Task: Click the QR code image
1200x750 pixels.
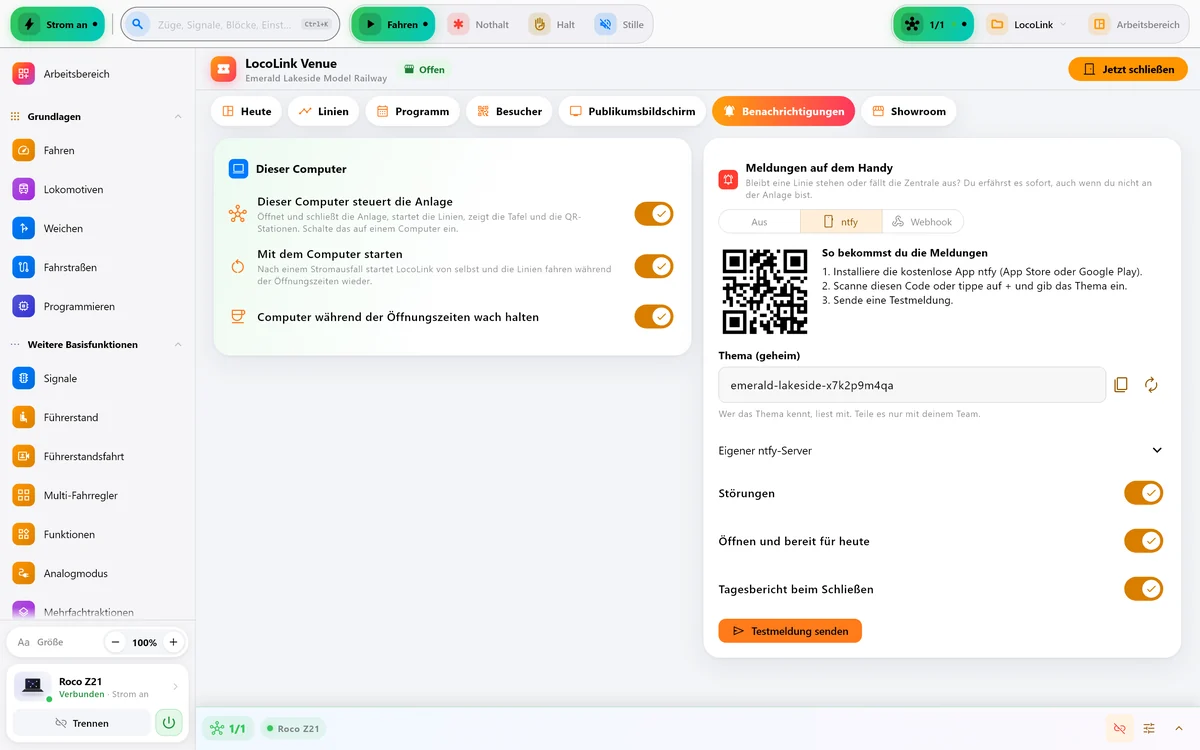Action: (765, 291)
